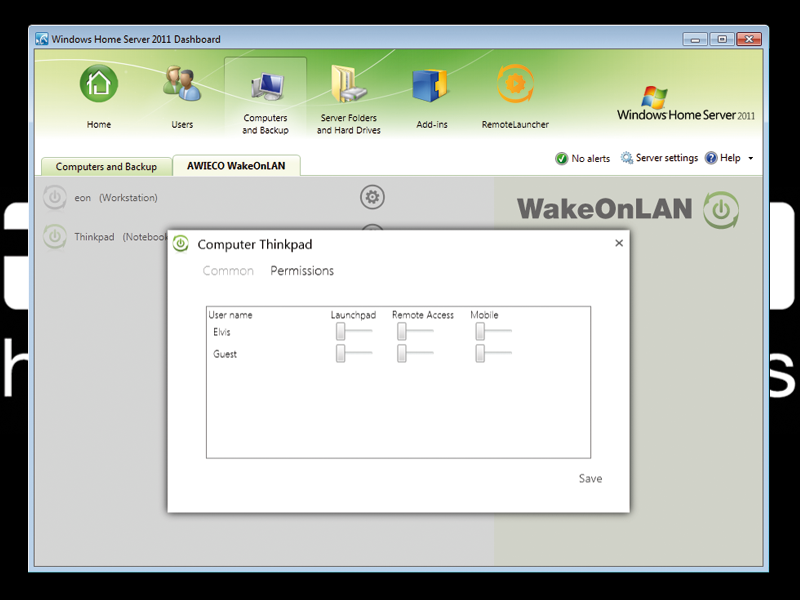800x600 pixels.
Task: Click the Dashboard title bar app icon
Action: pyautogui.click(x=42, y=39)
